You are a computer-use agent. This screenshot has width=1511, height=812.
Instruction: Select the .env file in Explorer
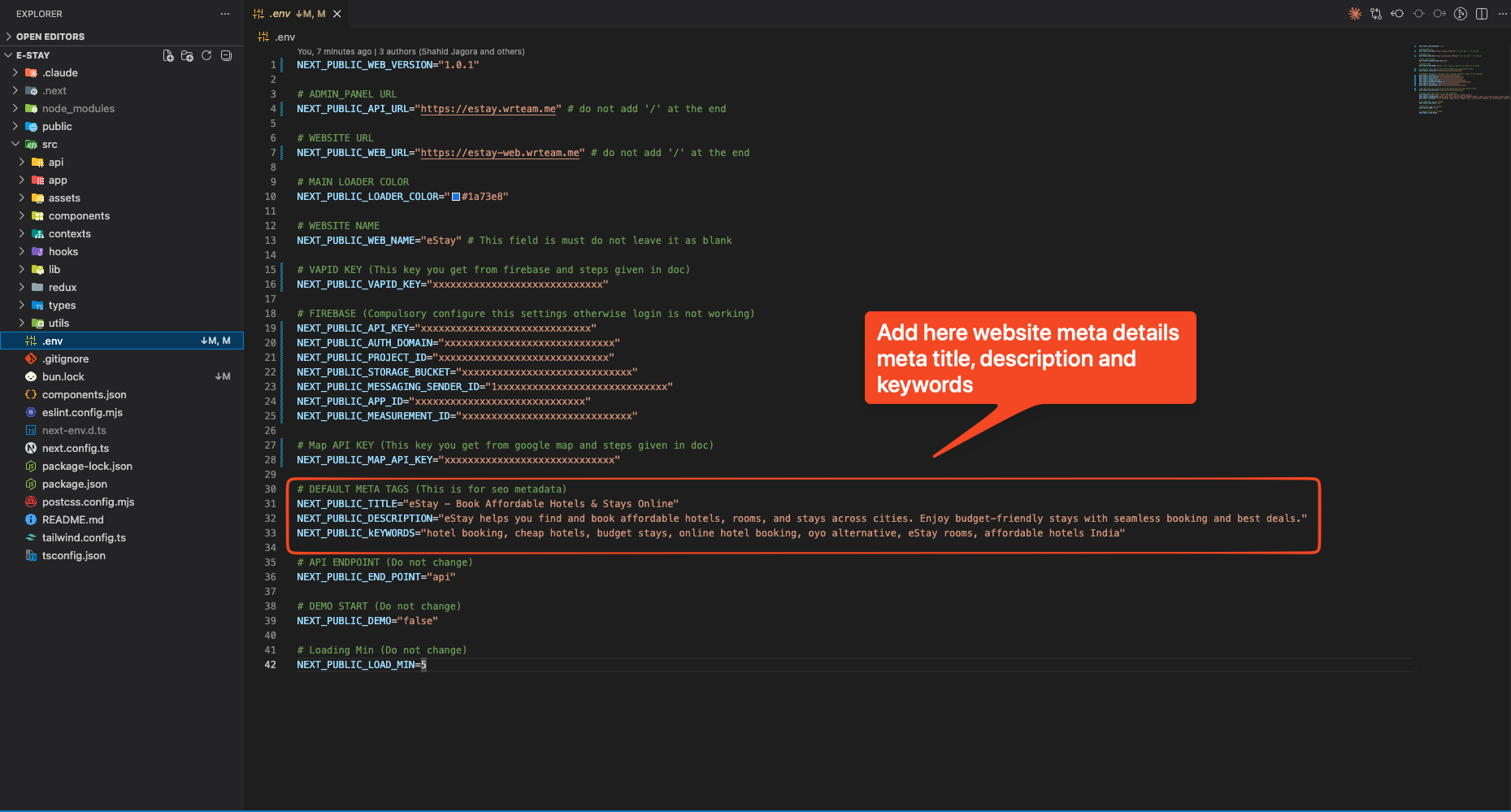click(x=122, y=341)
